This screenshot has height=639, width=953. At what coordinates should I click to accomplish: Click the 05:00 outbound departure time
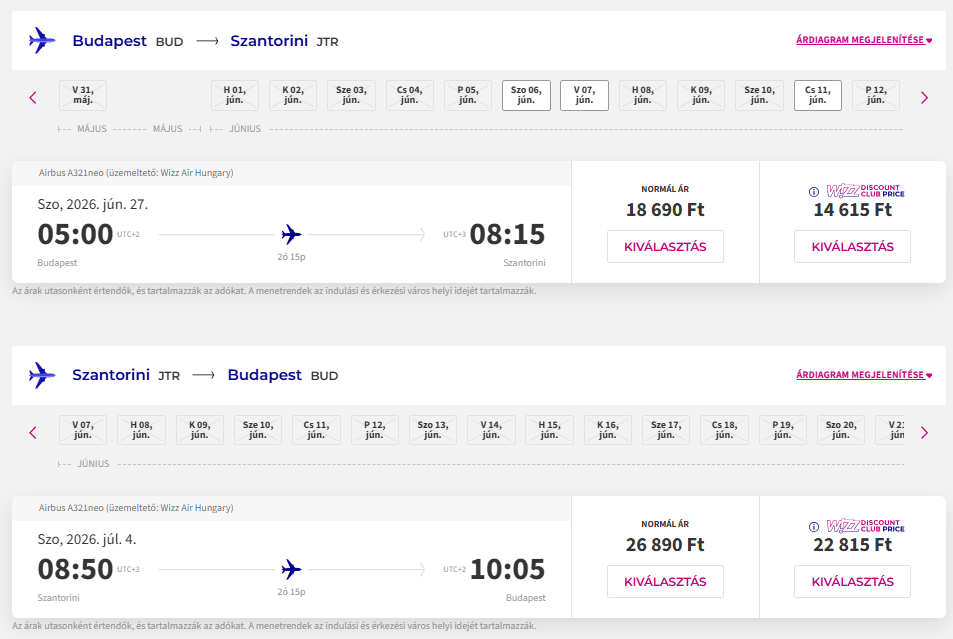[x=75, y=234]
